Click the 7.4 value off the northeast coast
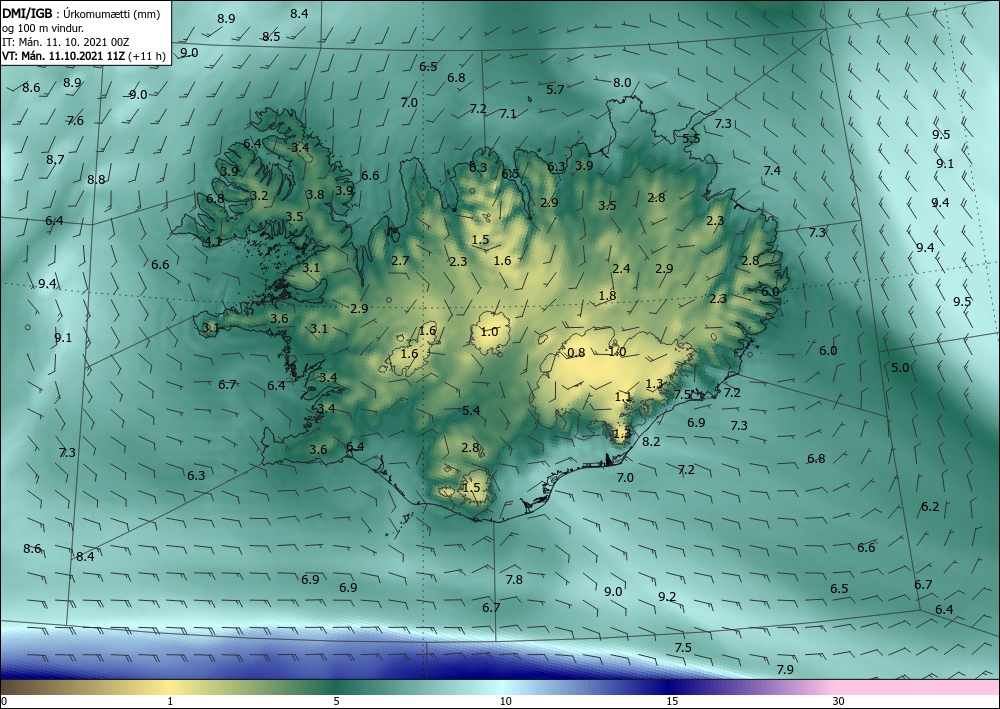Screen dimensions: 1000x709 pos(772,170)
